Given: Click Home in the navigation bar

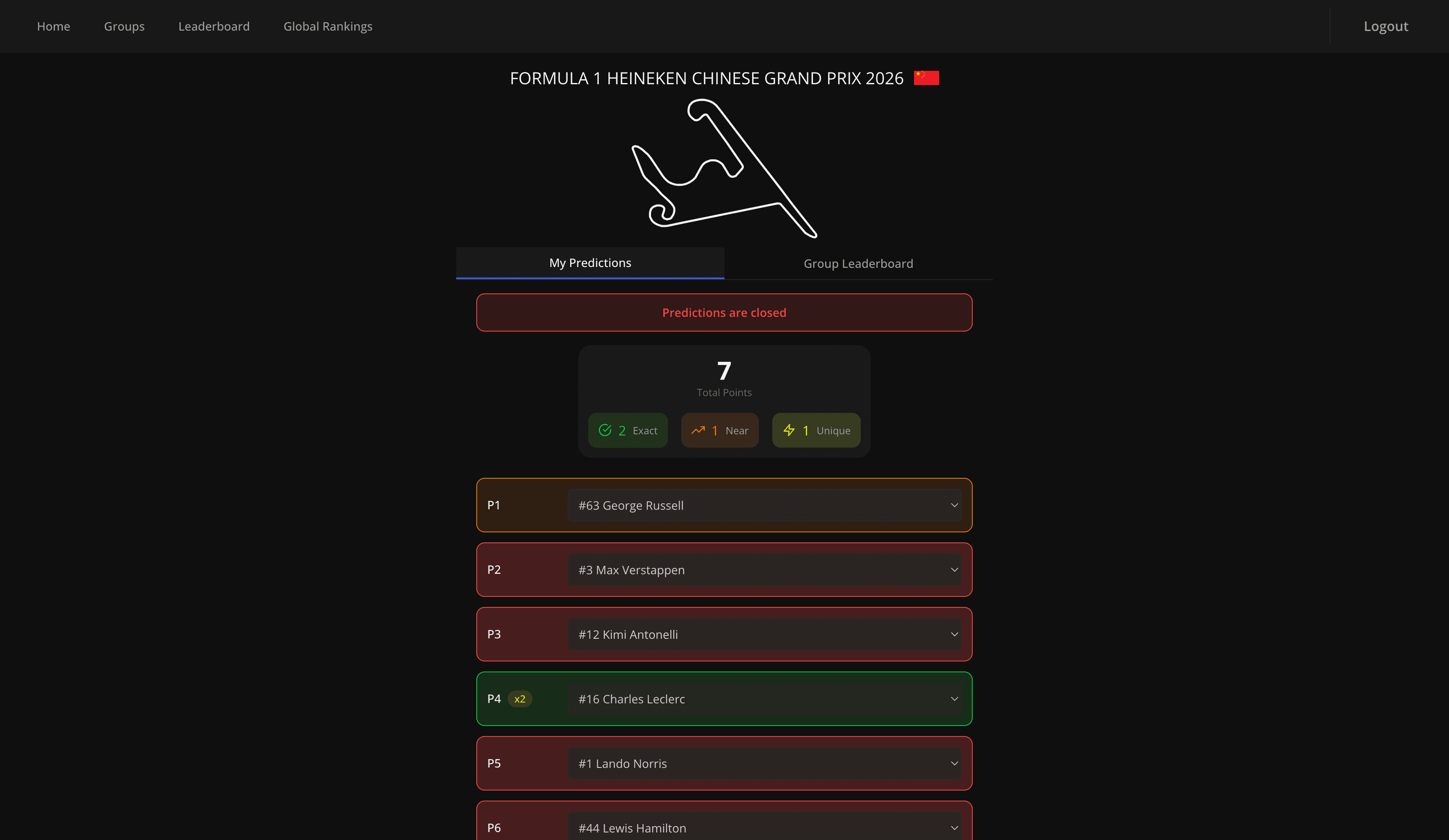Looking at the screenshot, I should 54,26.
